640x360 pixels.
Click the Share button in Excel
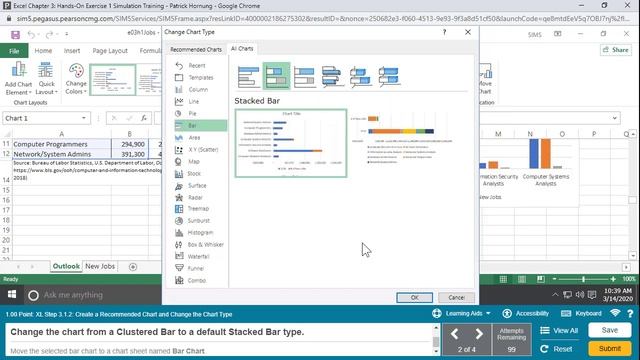[616, 50]
